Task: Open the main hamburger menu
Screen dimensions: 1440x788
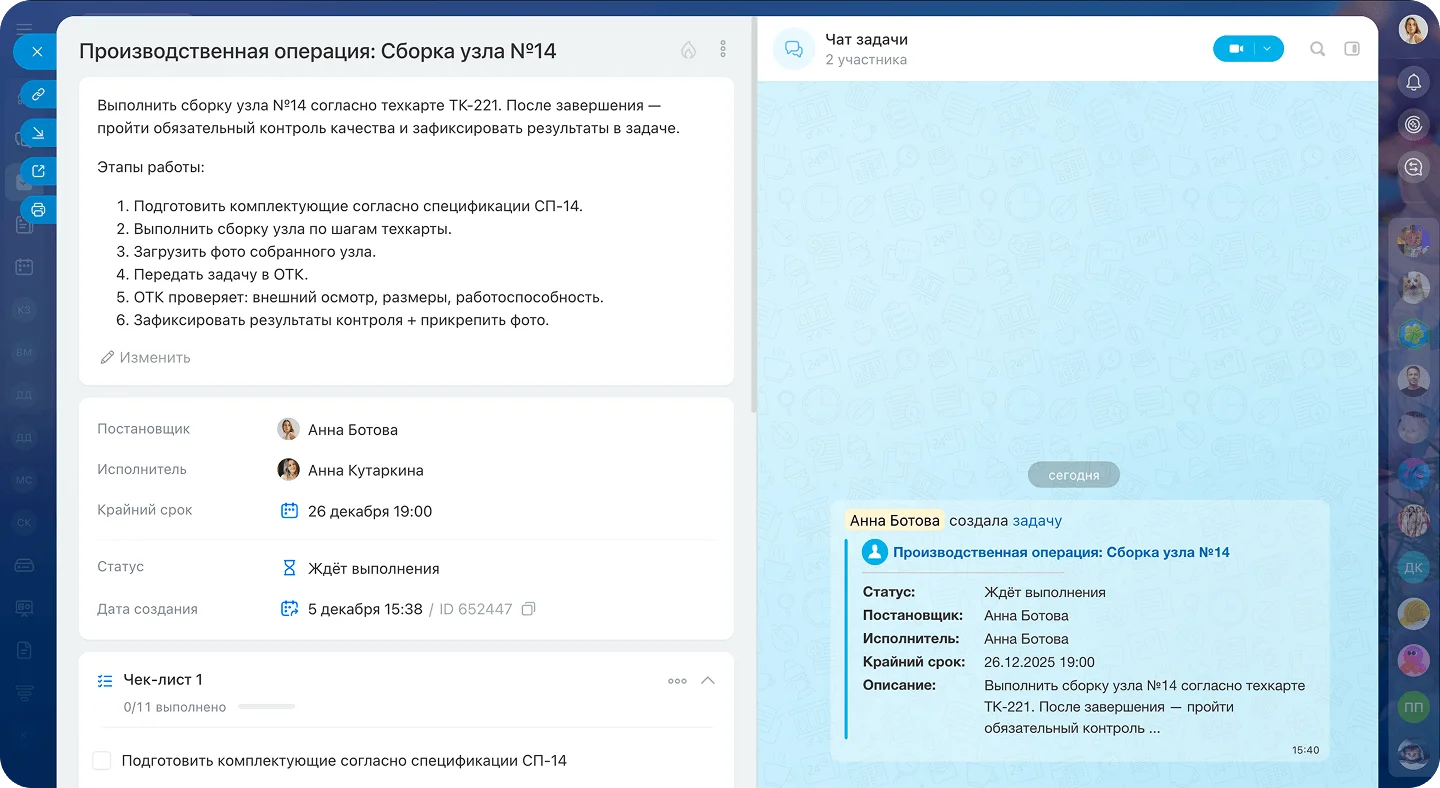Action: (24, 28)
